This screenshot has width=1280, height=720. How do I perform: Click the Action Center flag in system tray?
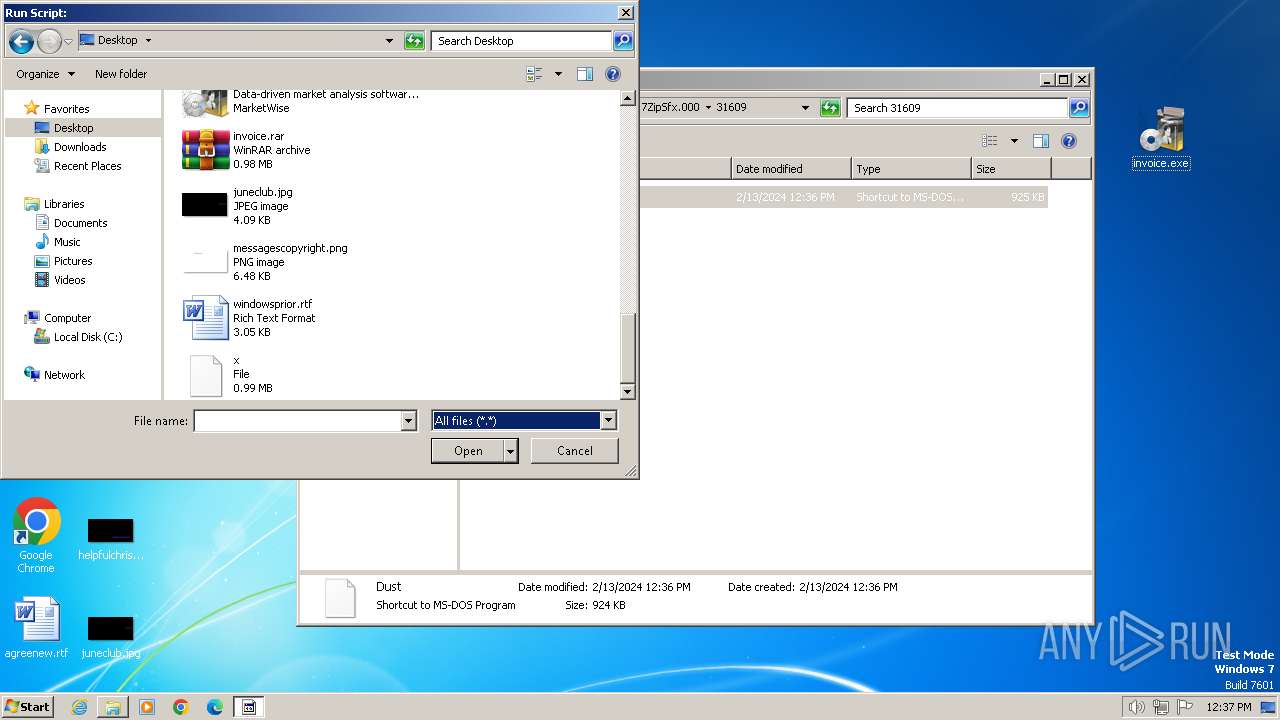pos(1186,707)
